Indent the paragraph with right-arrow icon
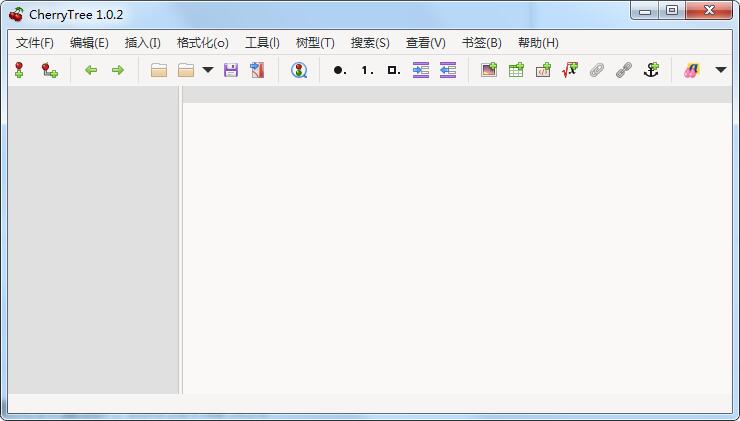The width and height of the screenshot is (740, 421). click(420, 70)
